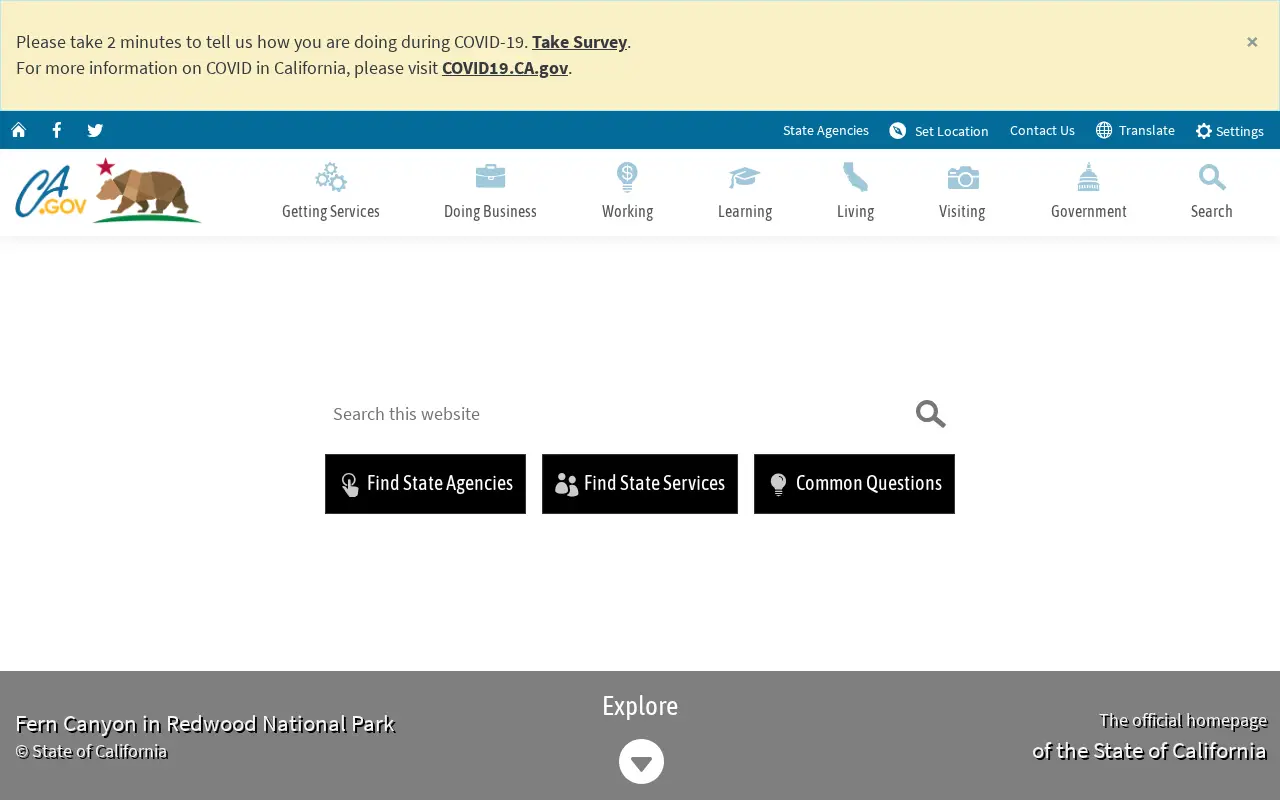Open the Facebook icon link
The height and width of the screenshot is (800, 1280).
coord(57,130)
